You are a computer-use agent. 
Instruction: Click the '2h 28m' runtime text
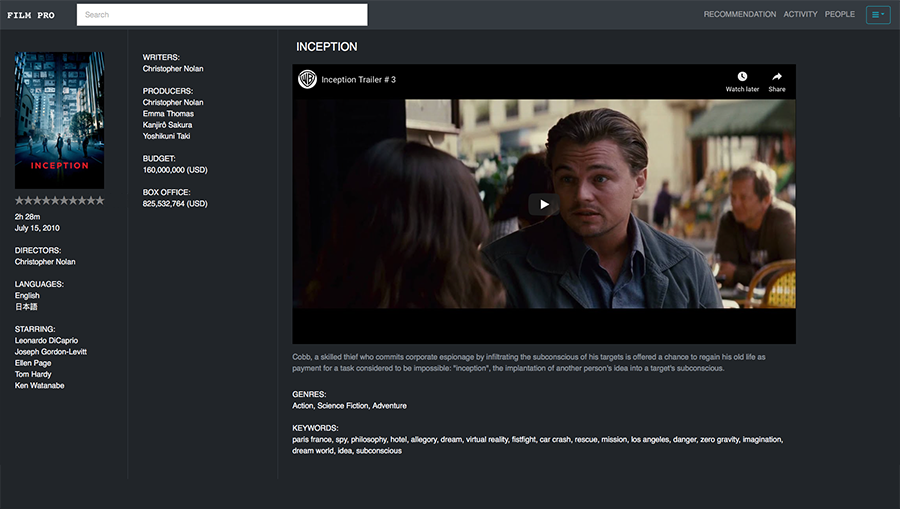point(28,217)
